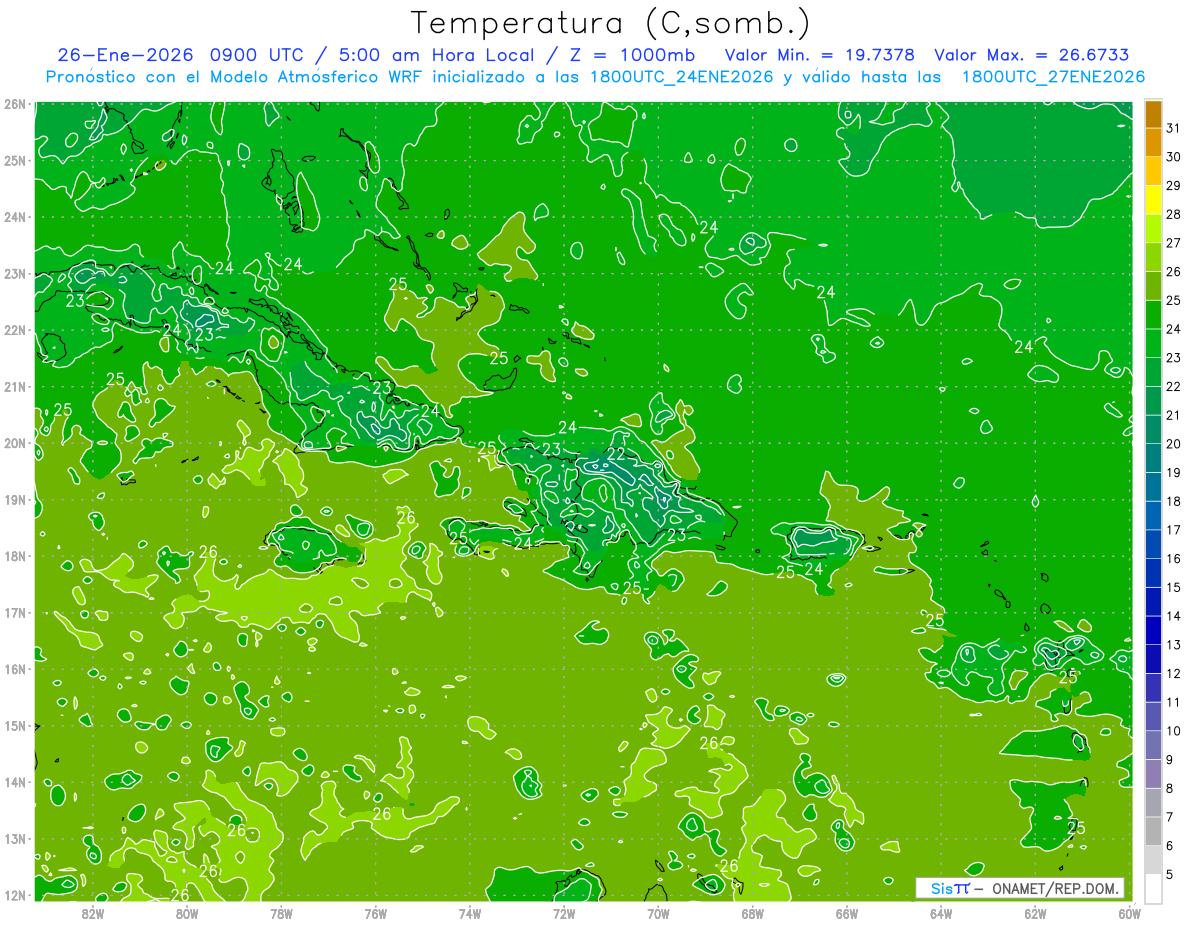Click the SisPI ONAMET/REP.DOM. watermark box

1020,888
